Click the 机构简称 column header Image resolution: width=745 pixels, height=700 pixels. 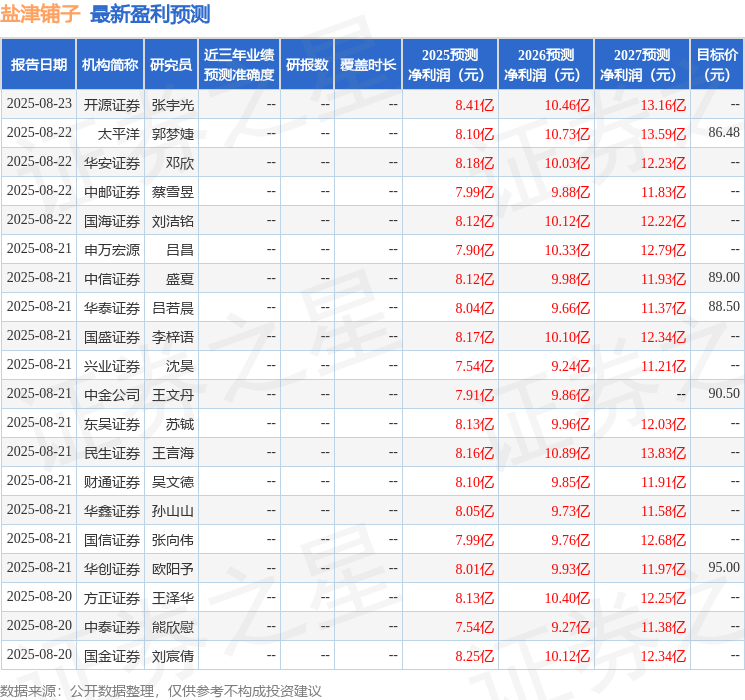point(110,65)
